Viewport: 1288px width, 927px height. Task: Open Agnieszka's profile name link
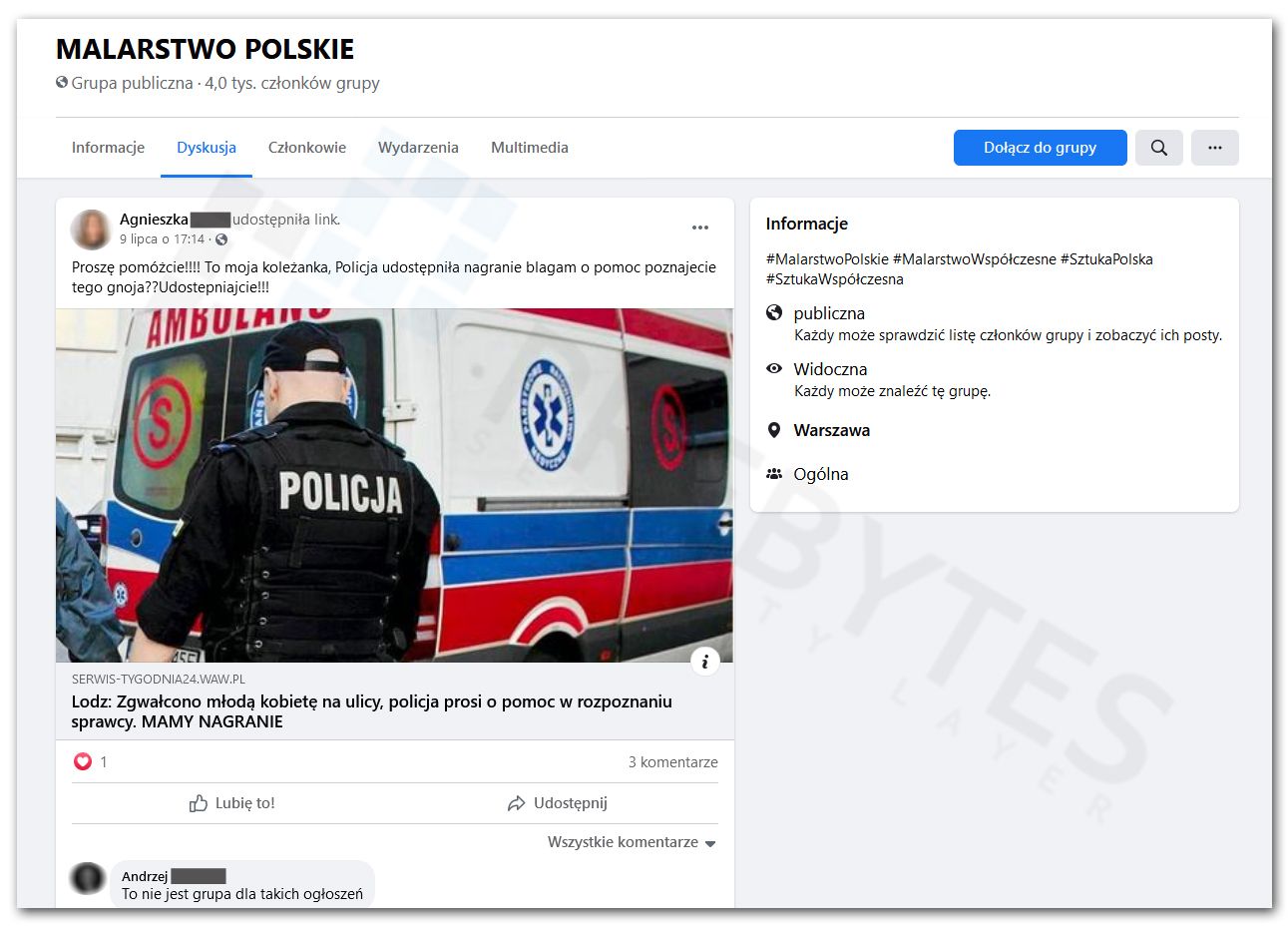pos(154,220)
